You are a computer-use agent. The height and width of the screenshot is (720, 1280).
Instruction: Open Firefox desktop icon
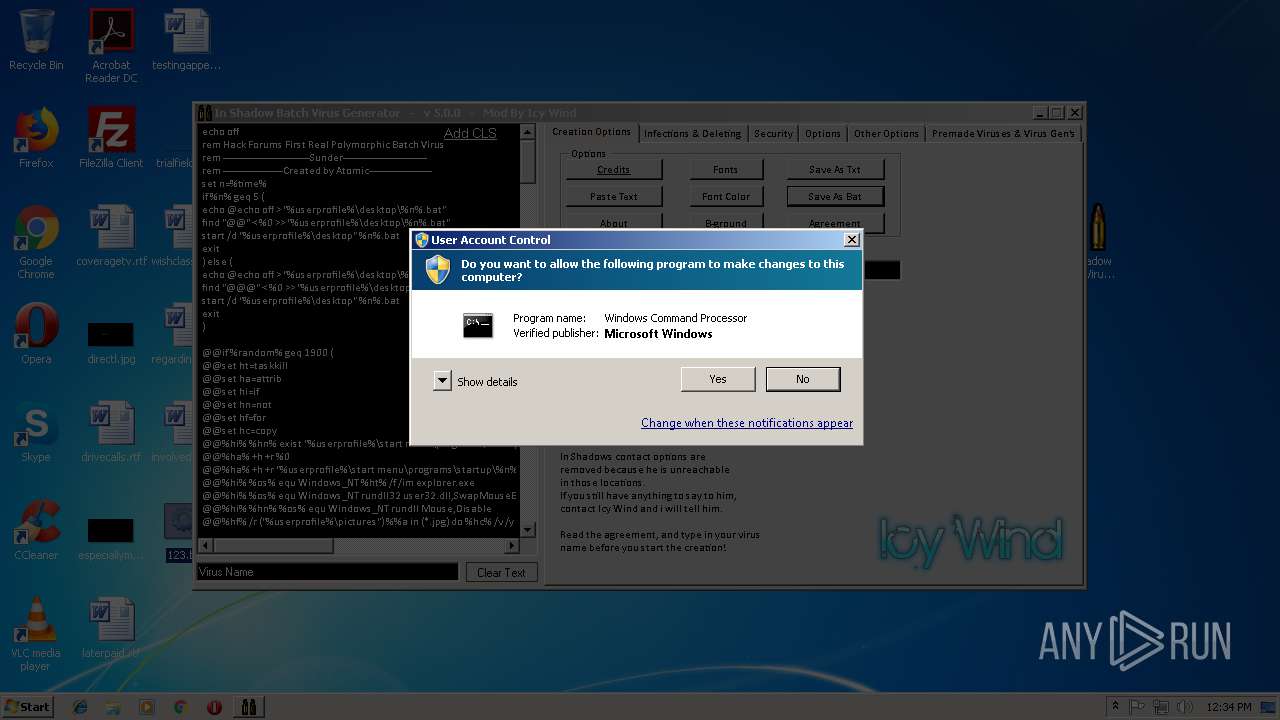(x=36, y=138)
